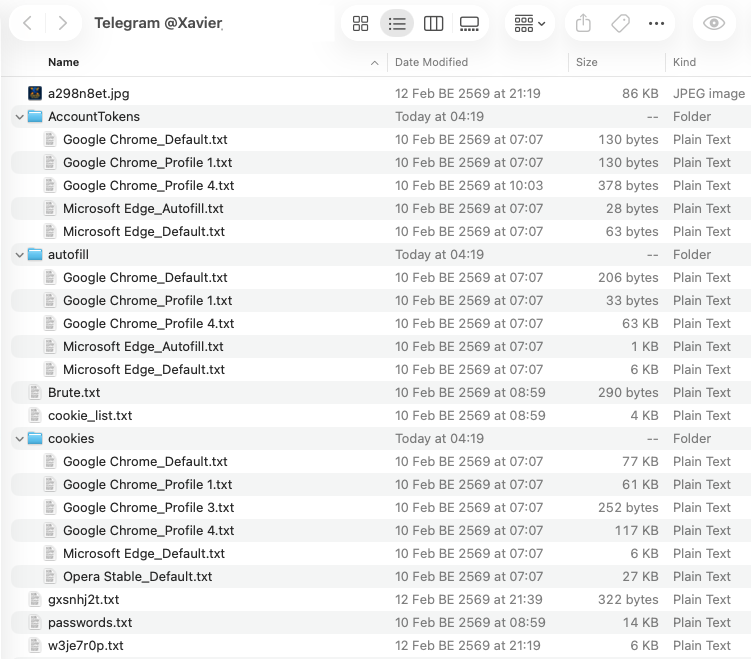The image size is (751, 659).
Task: Select Opera Stable_Default.txt in cookies
Action: click(x=137, y=577)
